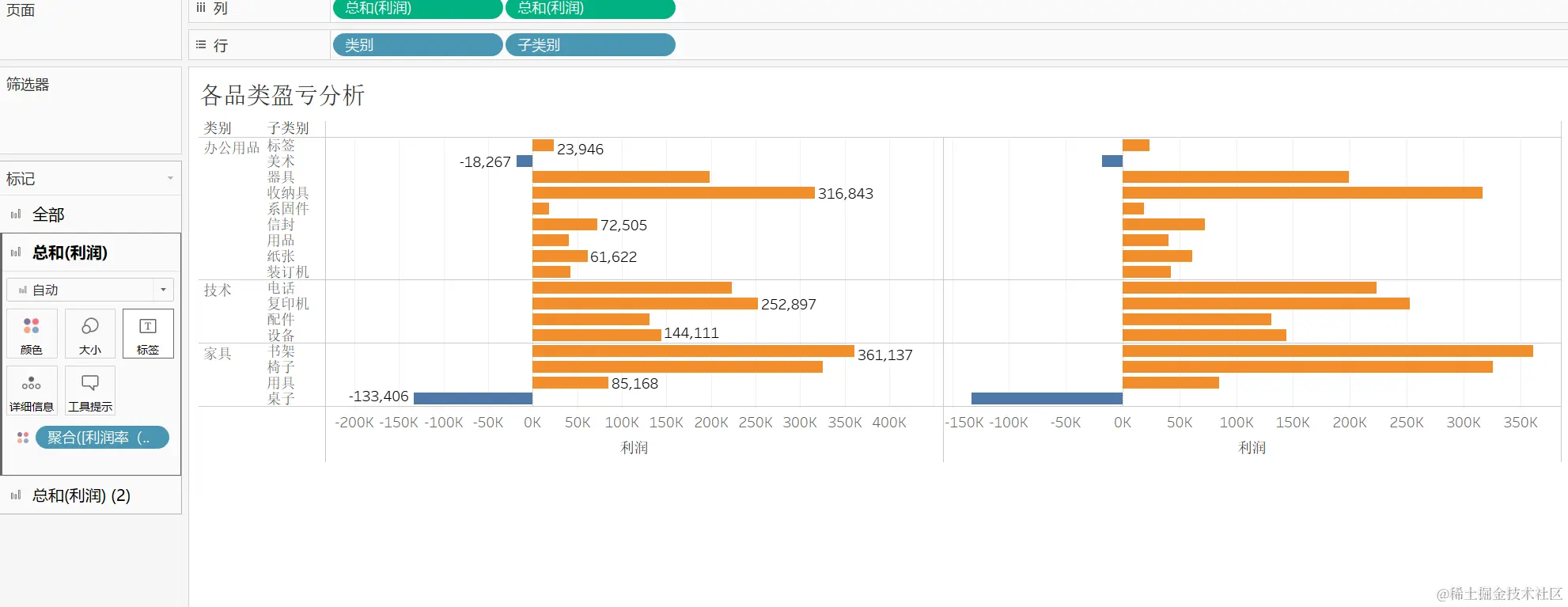Open the 工具提示 tooltip card

click(90, 390)
